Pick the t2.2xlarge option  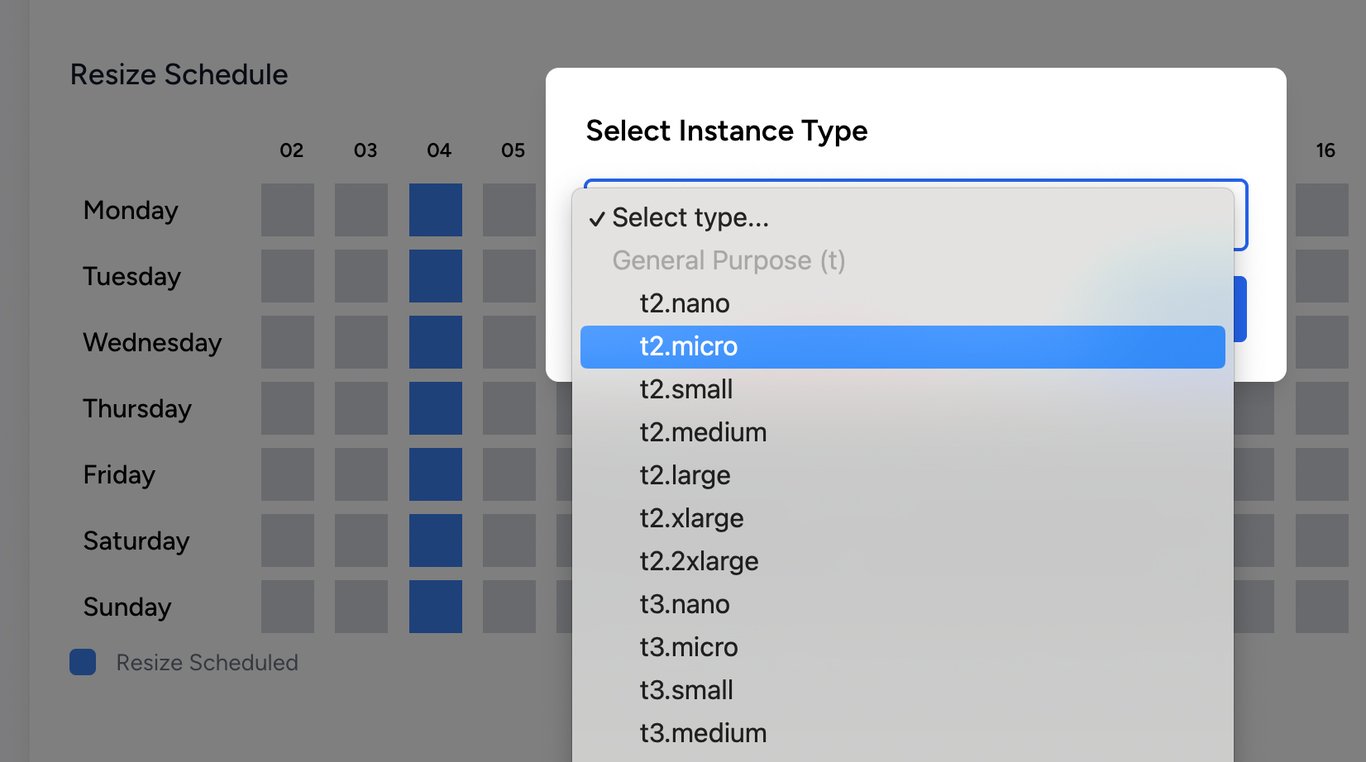point(699,561)
